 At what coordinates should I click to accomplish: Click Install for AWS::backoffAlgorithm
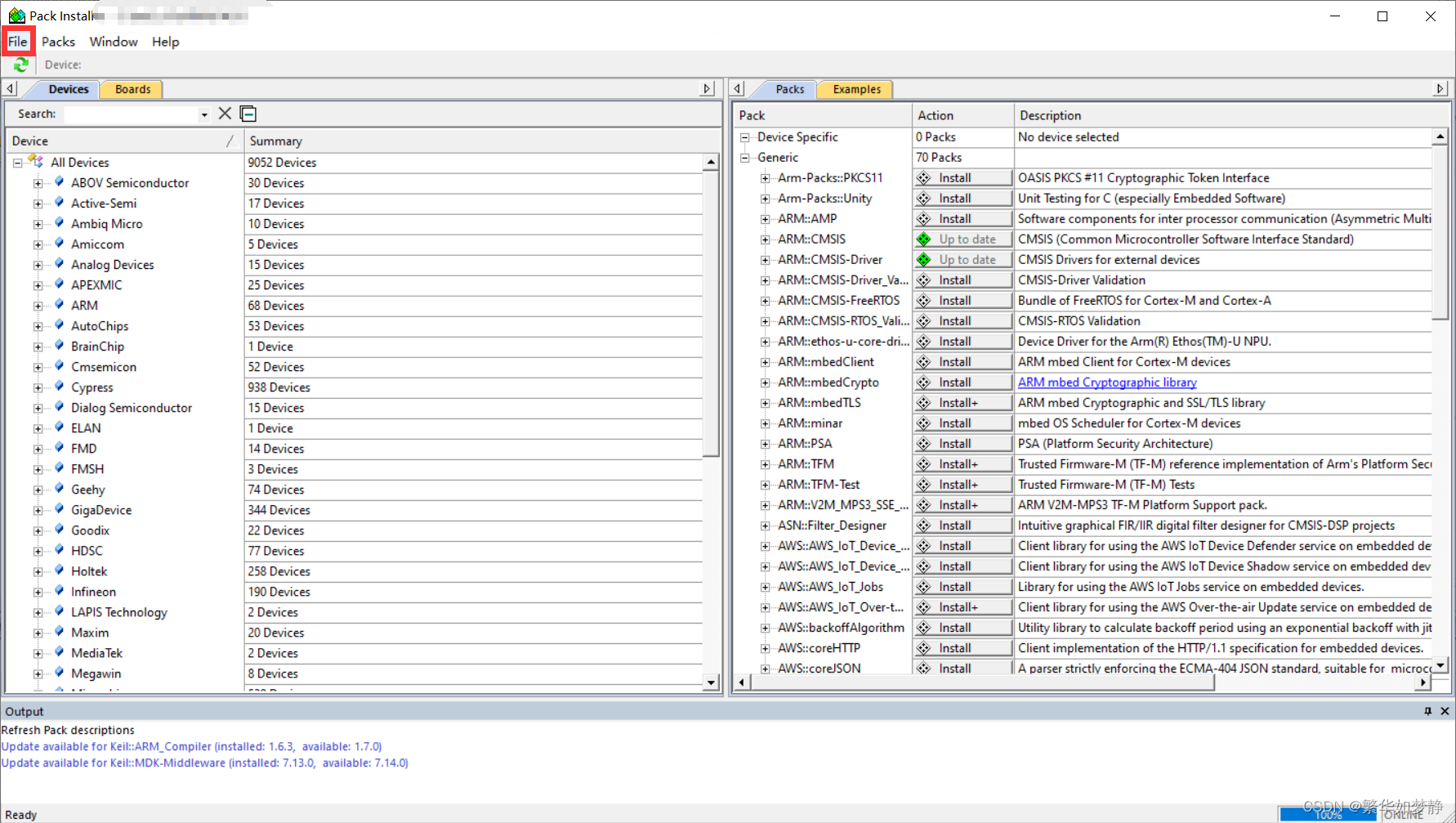963,628
